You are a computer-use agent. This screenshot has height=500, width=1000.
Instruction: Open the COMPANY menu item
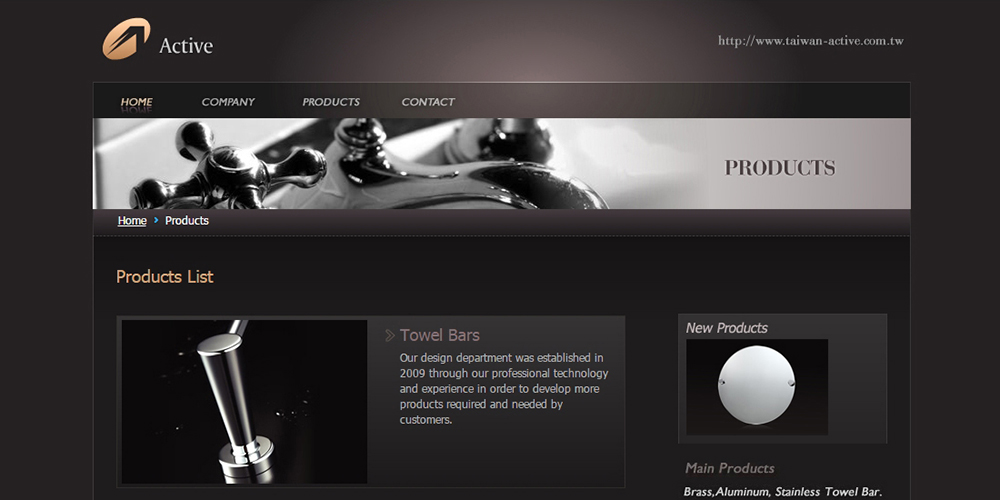[228, 102]
